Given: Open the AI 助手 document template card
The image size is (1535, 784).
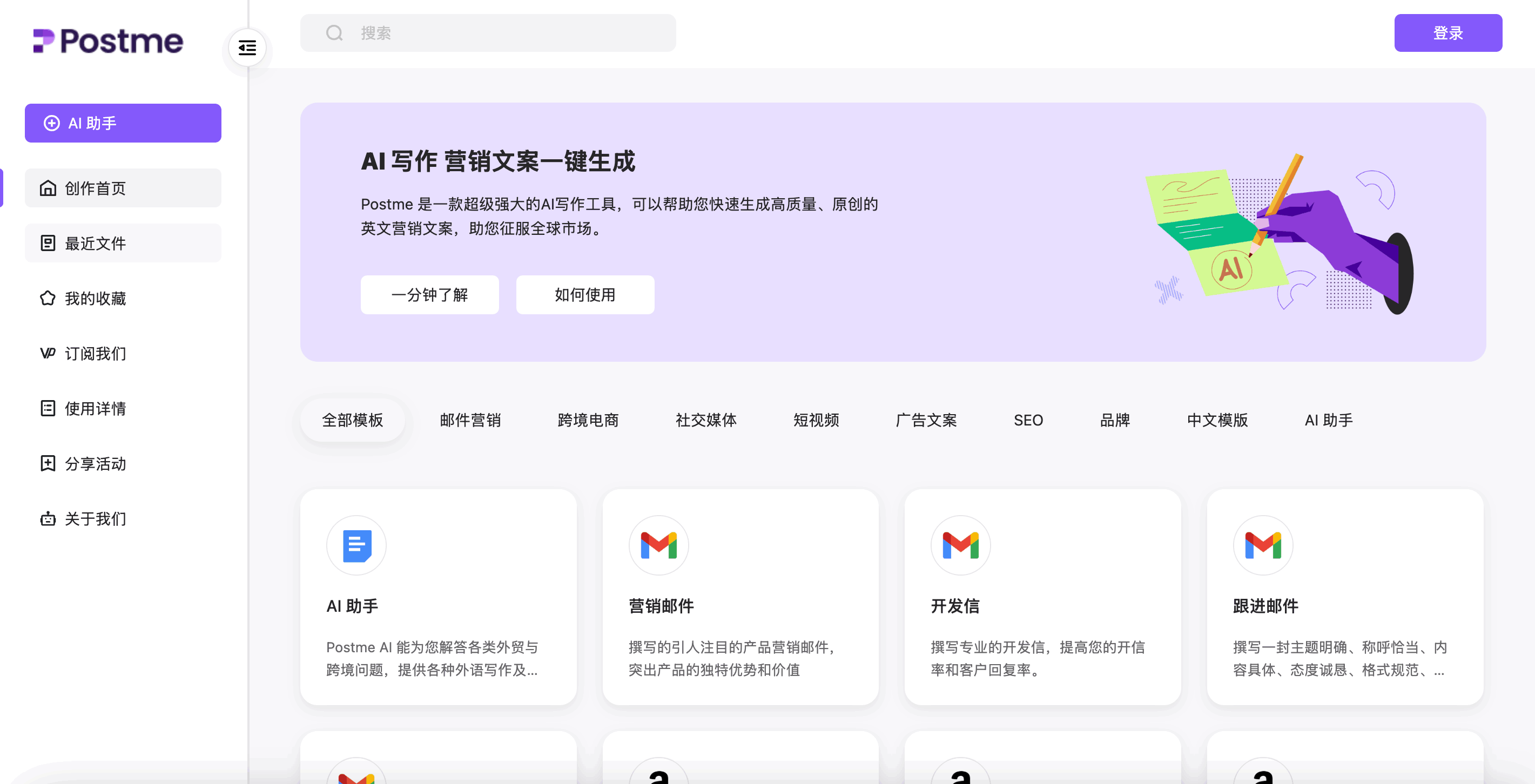Looking at the screenshot, I should (x=439, y=597).
